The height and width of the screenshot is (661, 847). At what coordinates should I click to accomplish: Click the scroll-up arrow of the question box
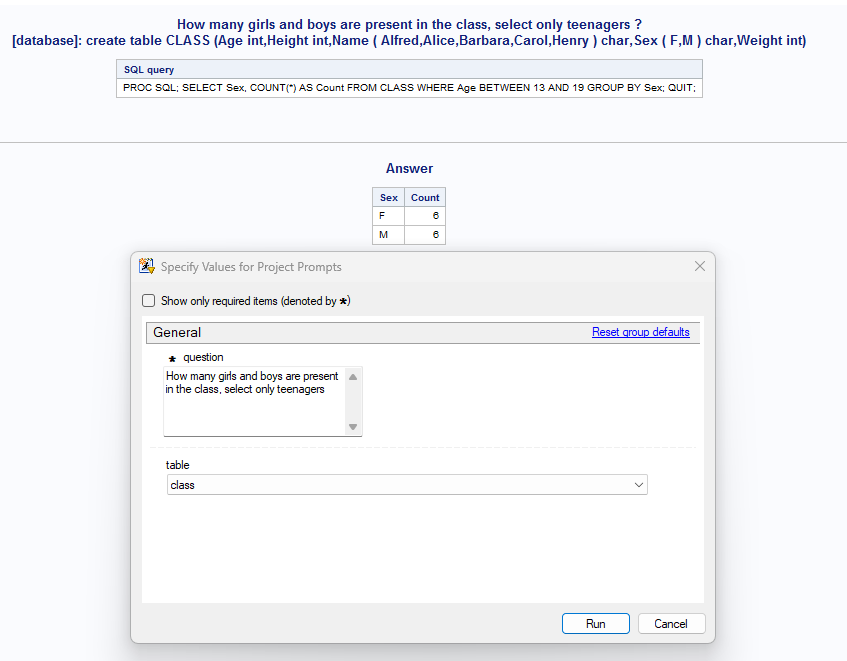tap(353, 377)
